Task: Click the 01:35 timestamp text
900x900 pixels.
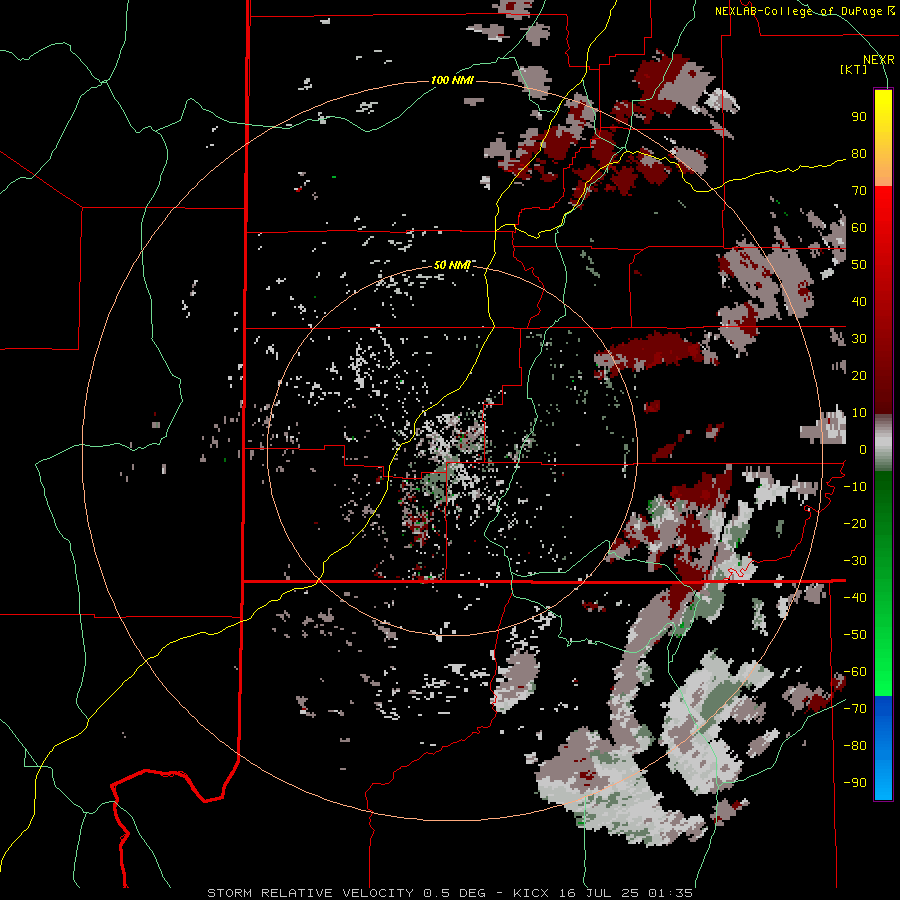Action: coord(671,893)
